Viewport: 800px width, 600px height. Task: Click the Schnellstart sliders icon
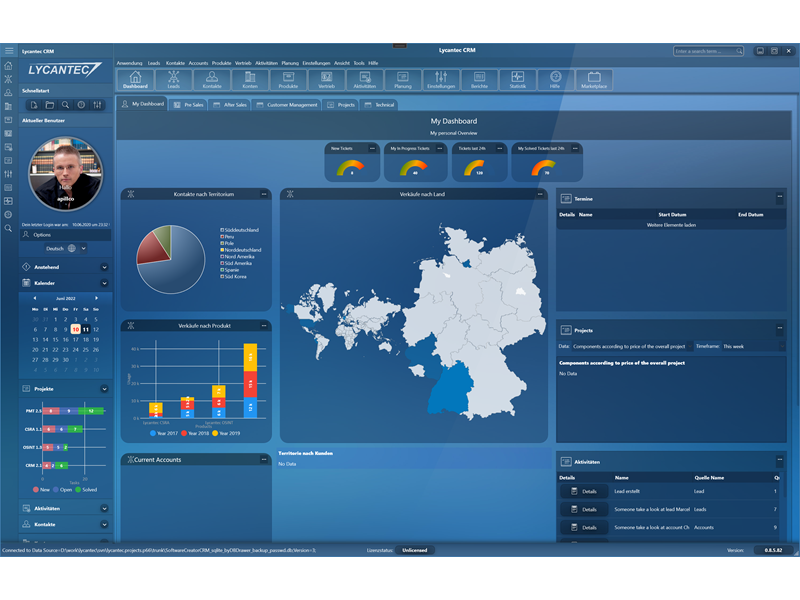click(x=97, y=105)
